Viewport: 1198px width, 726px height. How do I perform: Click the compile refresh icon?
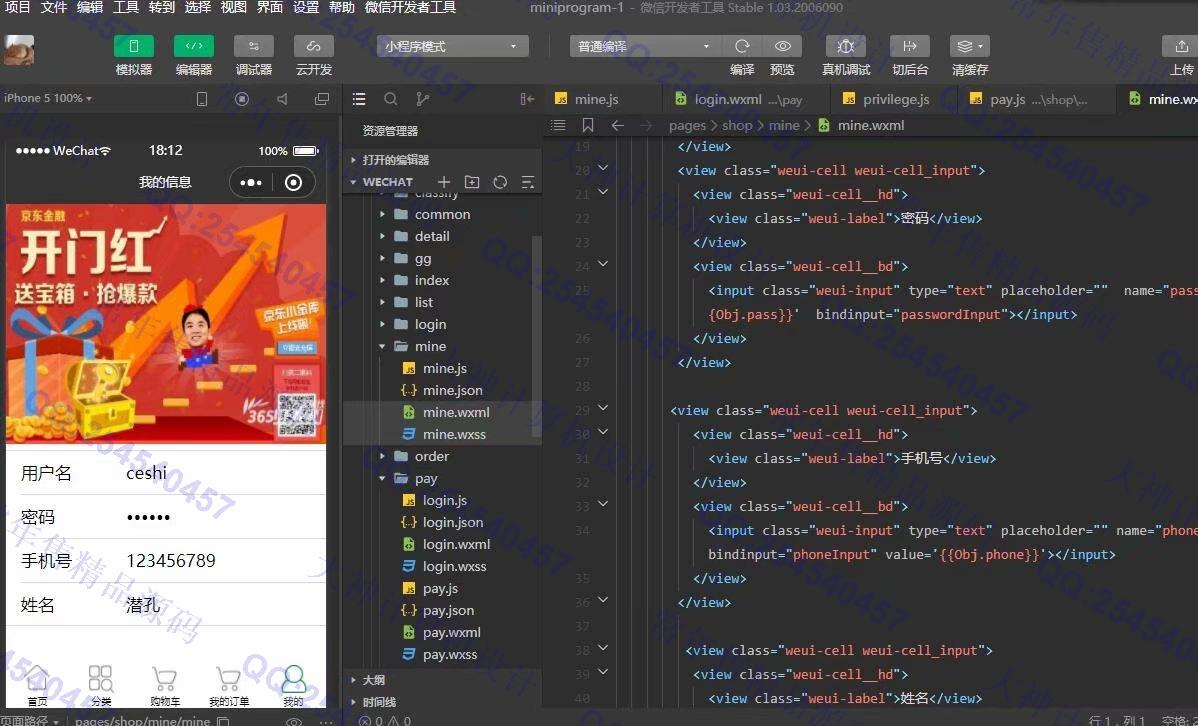point(742,47)
